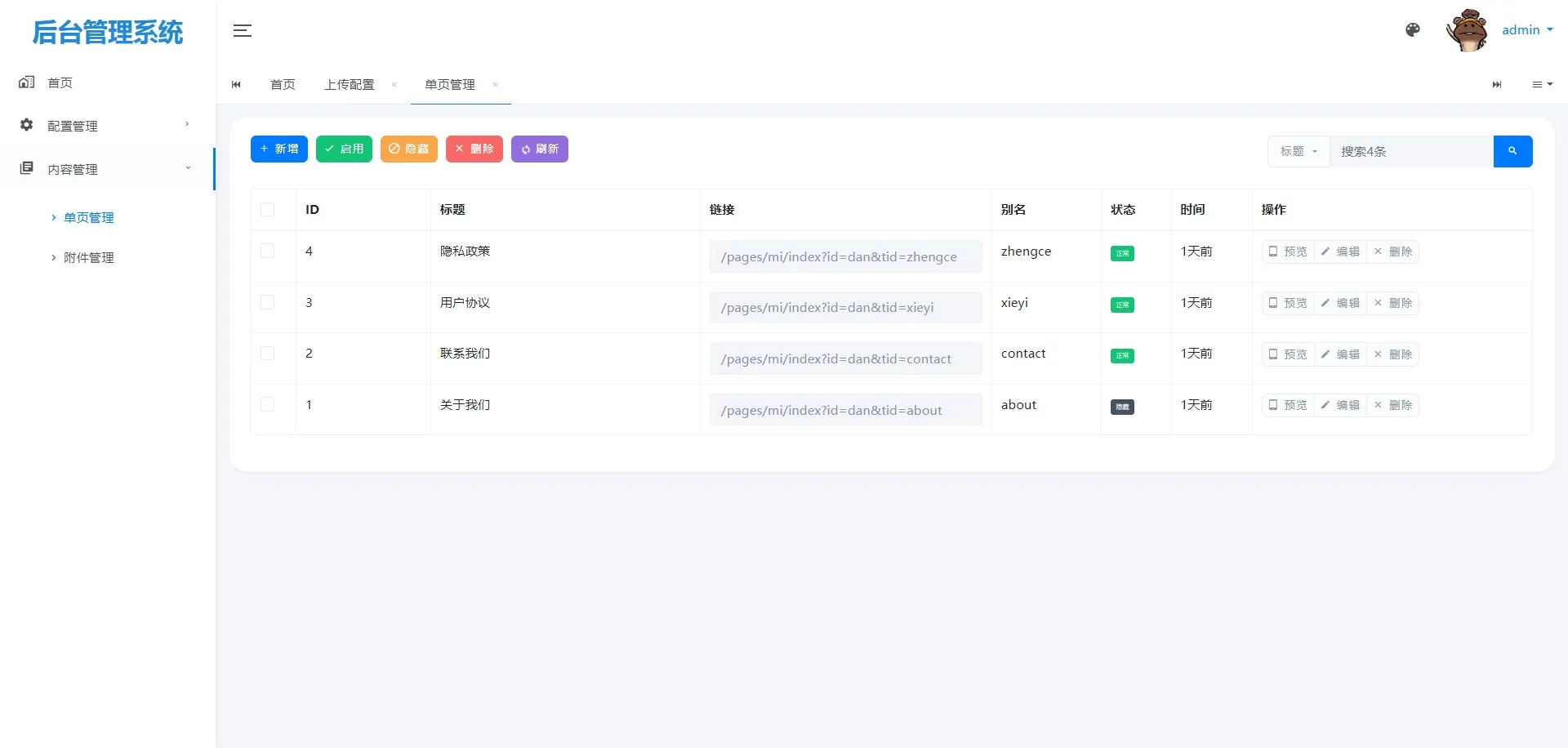Check the select-all checkbox in table header

pos(269,210)
